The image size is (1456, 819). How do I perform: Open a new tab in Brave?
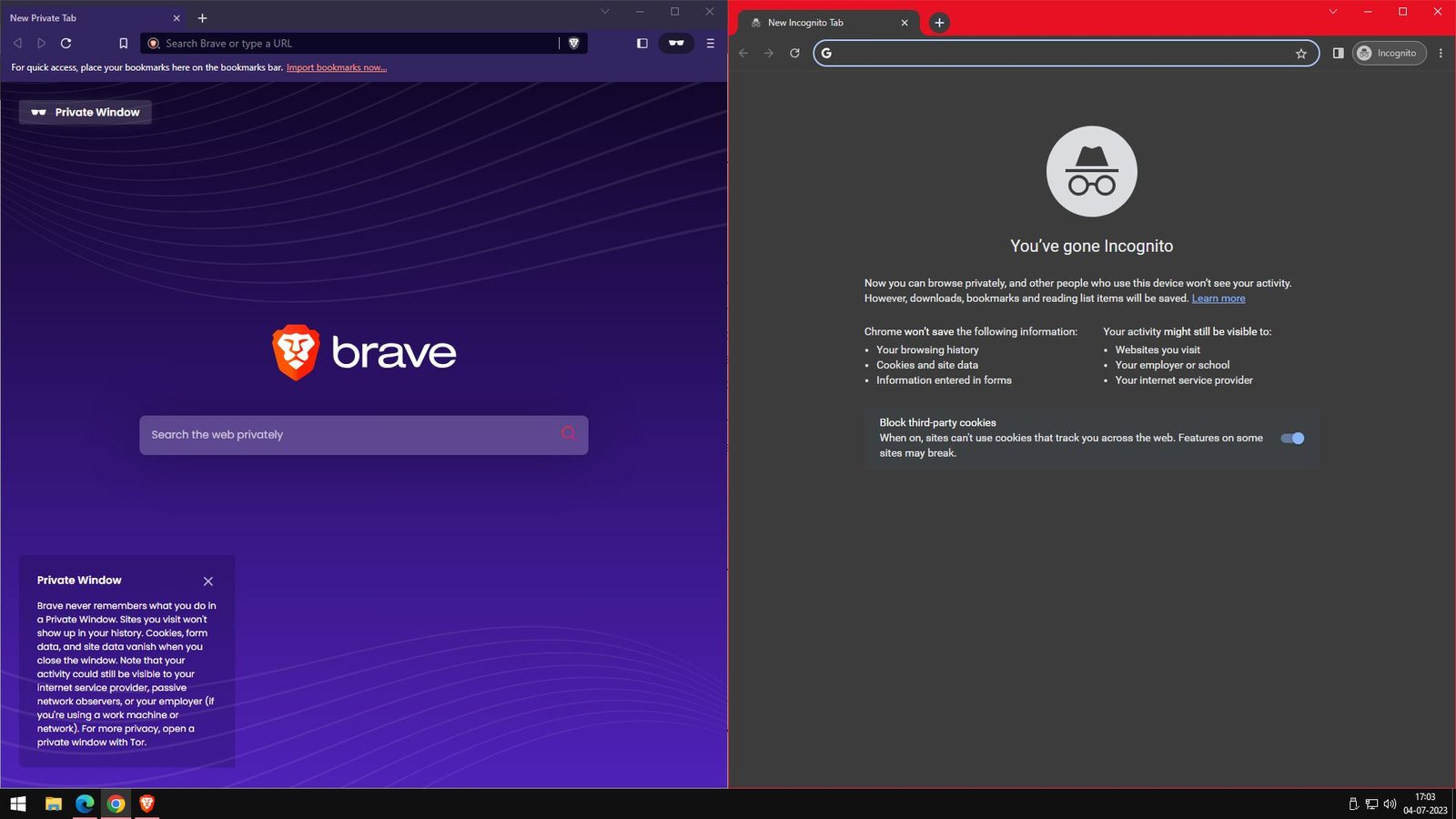pyautogui.click(x=202, y=18)
